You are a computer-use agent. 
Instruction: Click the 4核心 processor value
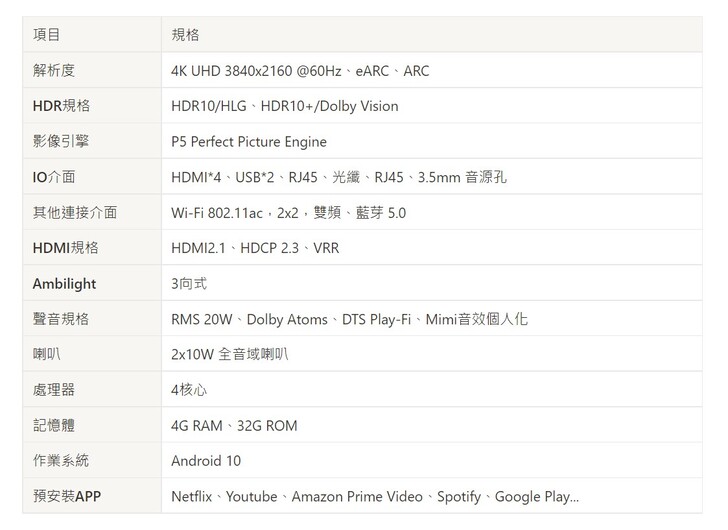pos(189,390)
